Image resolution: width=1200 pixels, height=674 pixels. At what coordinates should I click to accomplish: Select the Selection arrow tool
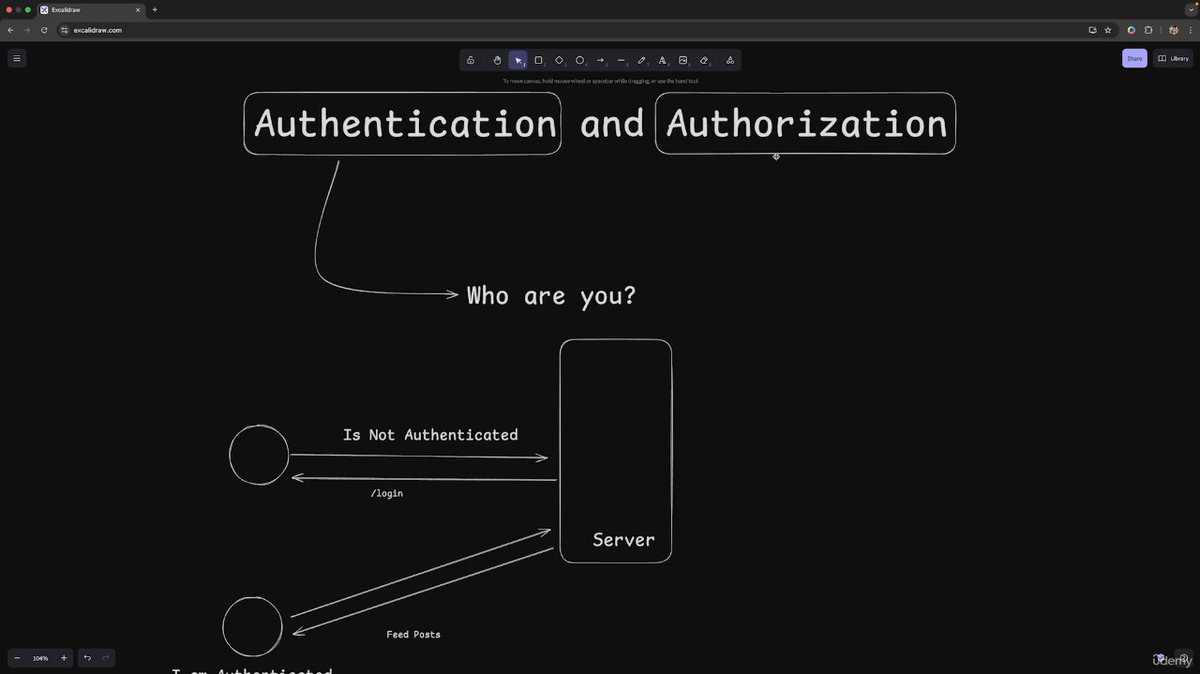pyautogui.click(x=518, y=60)
